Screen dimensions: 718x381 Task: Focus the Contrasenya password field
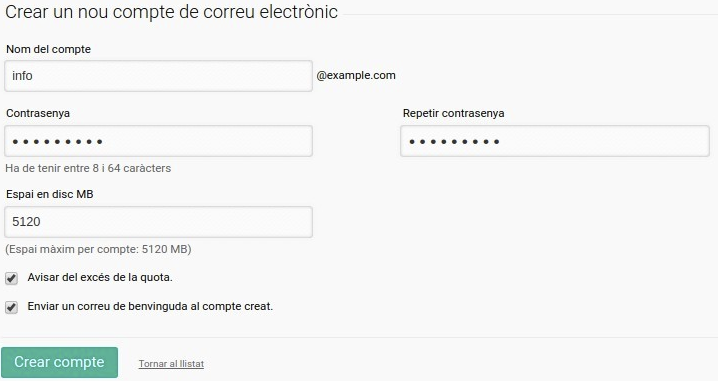coord(158,141)
